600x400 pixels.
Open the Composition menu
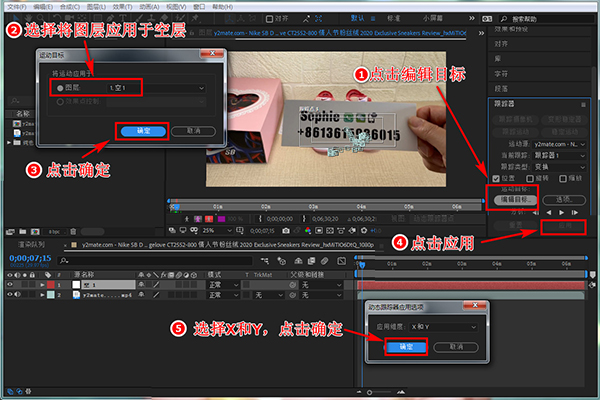70,7
